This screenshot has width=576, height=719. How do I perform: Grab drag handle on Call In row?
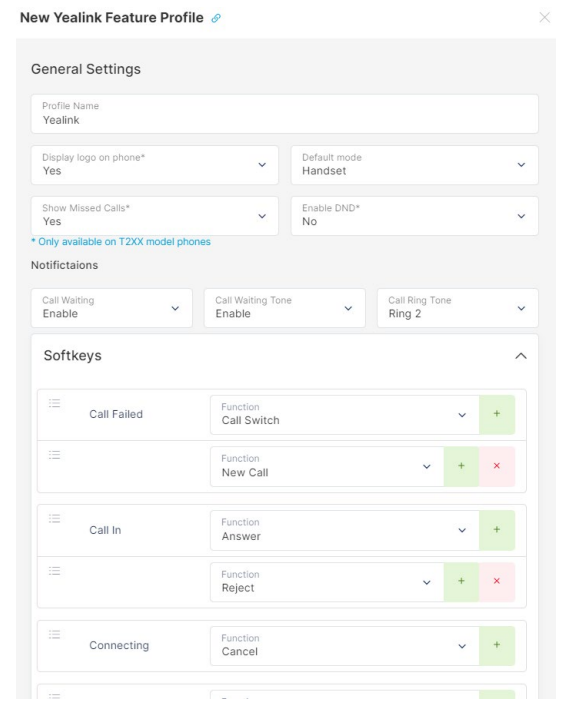click(55, 519)
